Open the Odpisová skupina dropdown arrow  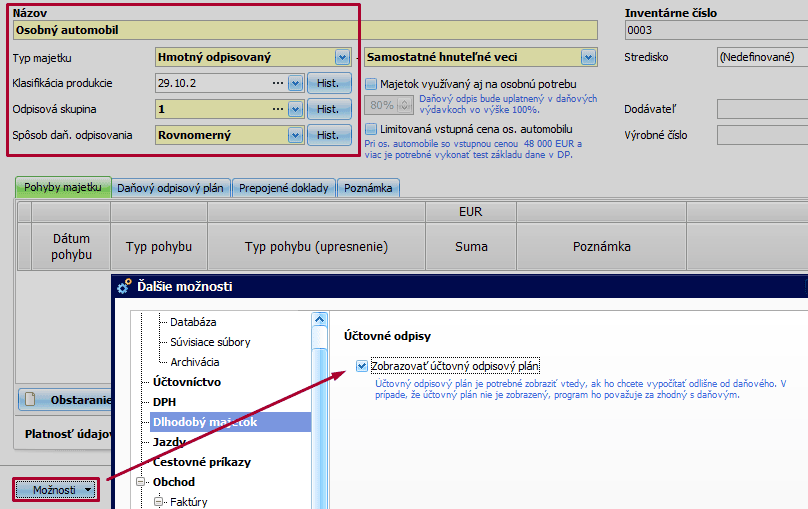(x=295, y=109)
